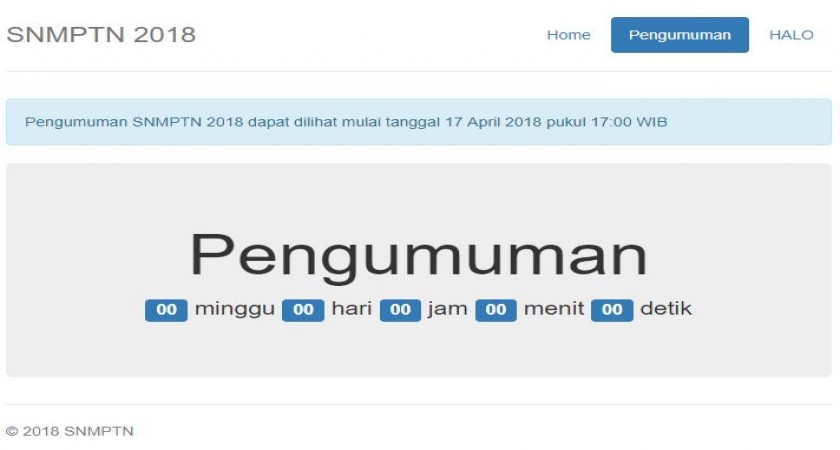Click the blue announcement date info banner
The width and height of the screenshot is (840, 450).
click(x=418, y=122)
